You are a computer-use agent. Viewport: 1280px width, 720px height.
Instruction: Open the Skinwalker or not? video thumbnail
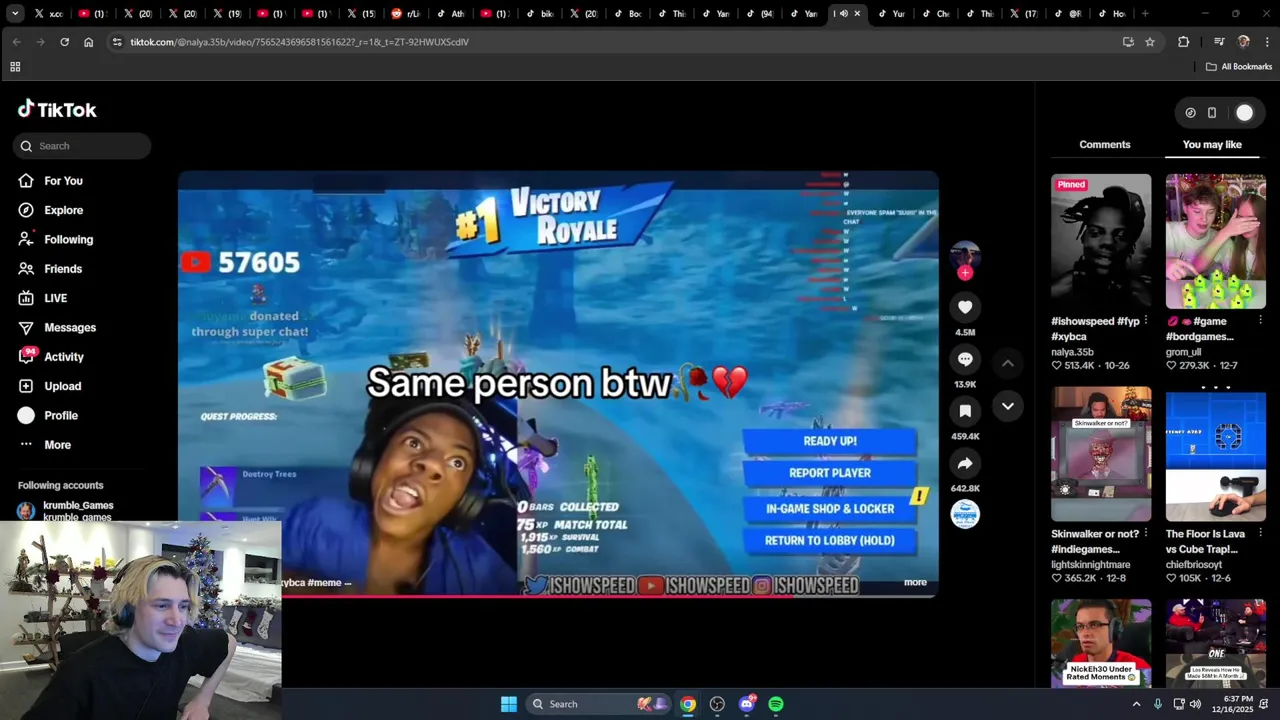pos(1101,456)
